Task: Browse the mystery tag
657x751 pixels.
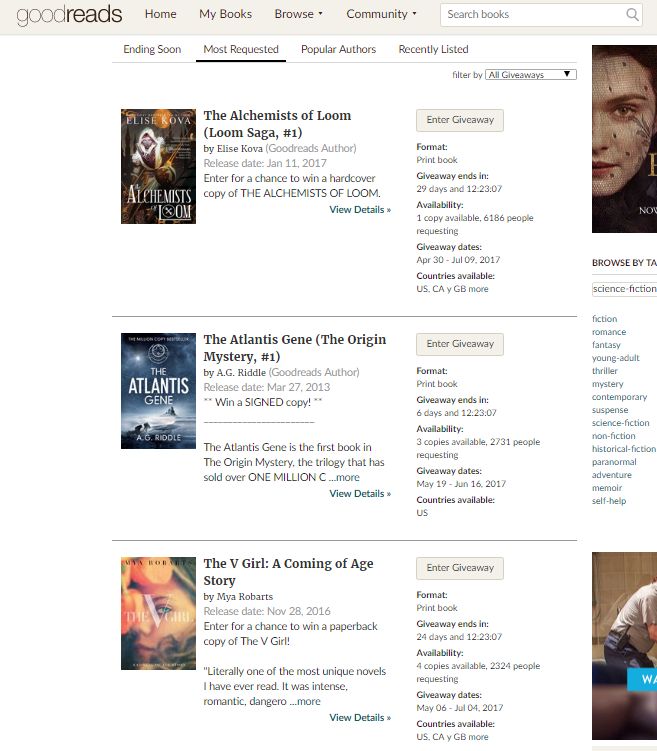Action: tap(607, 384)
